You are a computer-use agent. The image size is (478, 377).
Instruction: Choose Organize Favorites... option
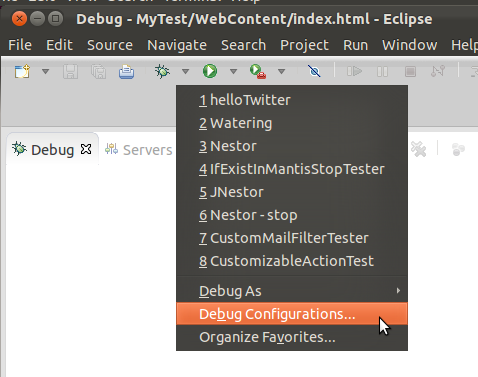point(292,337)
